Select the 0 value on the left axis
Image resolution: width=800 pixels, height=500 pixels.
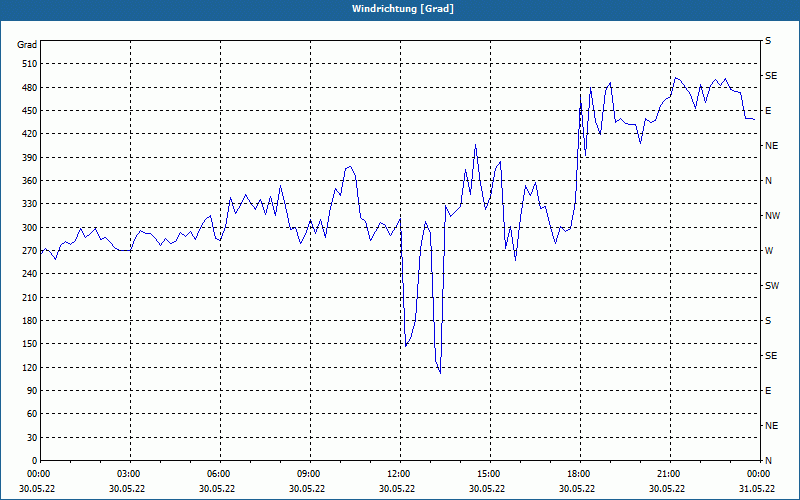click(35, 461)
